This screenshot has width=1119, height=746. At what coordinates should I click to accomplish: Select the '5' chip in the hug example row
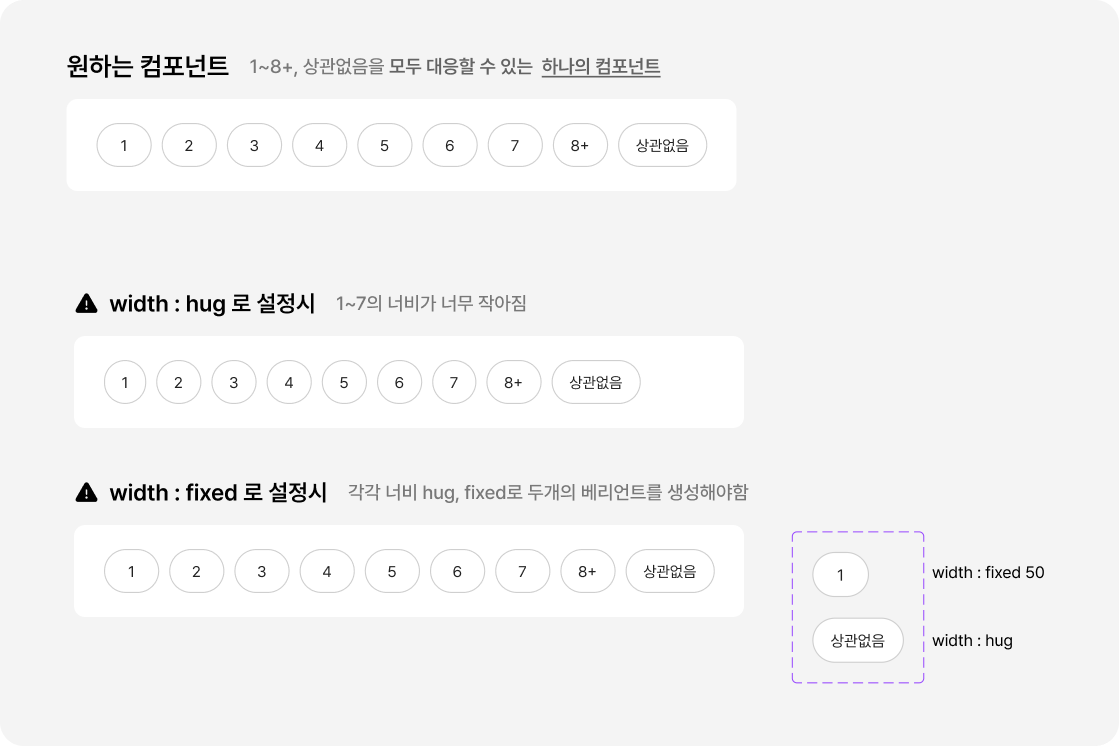(x=344, y=382)
